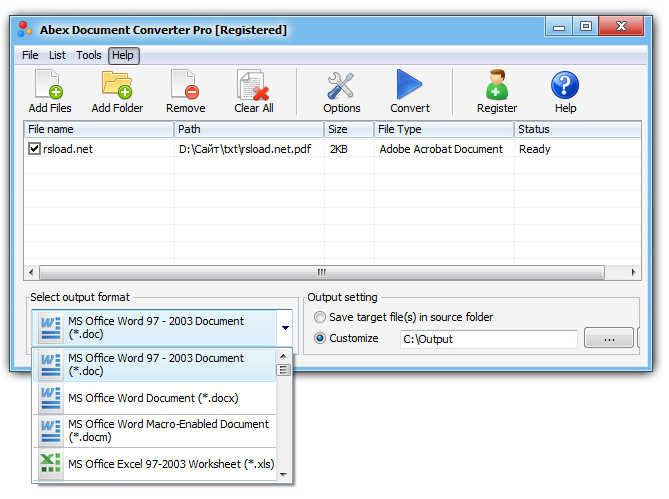Click the format list scroll up arrow
This screenshot has height=499, width=669.
click(283, 356)
